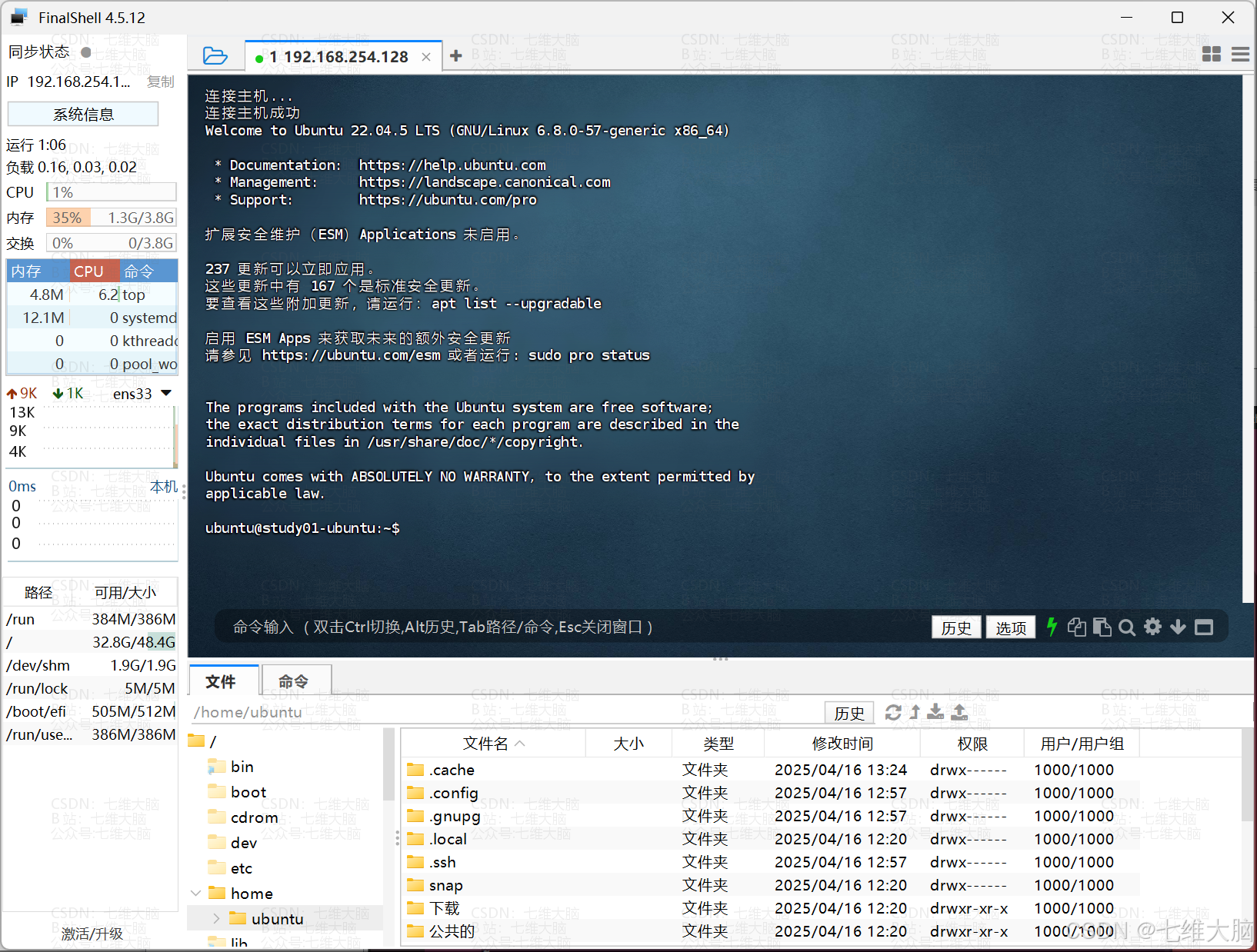This screenshot has height=952, width=1257.
Task: Collapse the home folder in tree
Action: point(196,894)
